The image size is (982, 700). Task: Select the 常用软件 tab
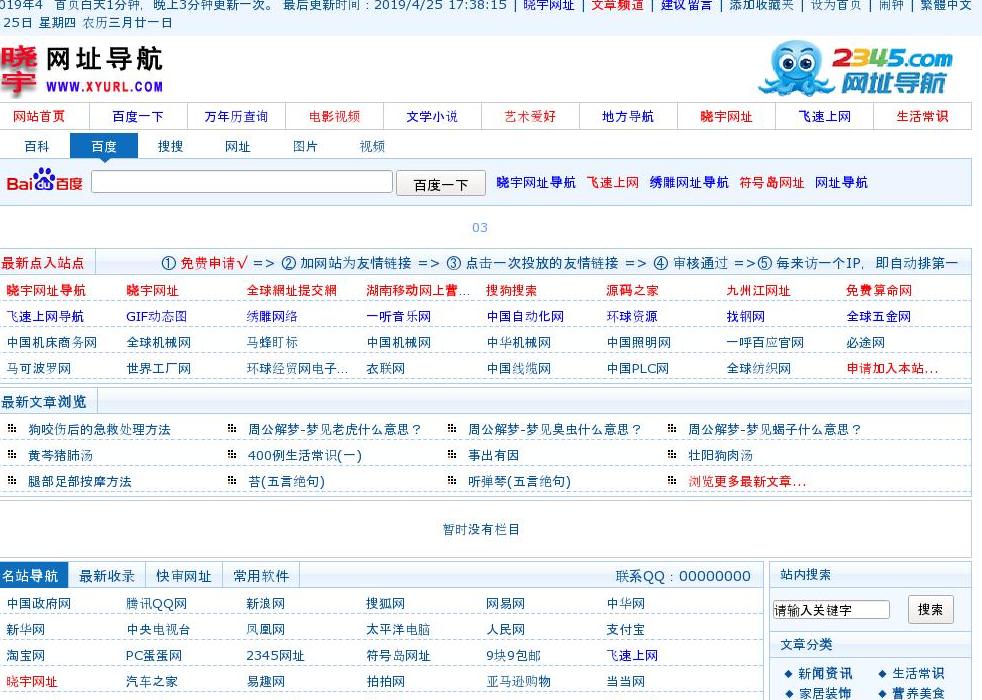click(x=261, y=576)
